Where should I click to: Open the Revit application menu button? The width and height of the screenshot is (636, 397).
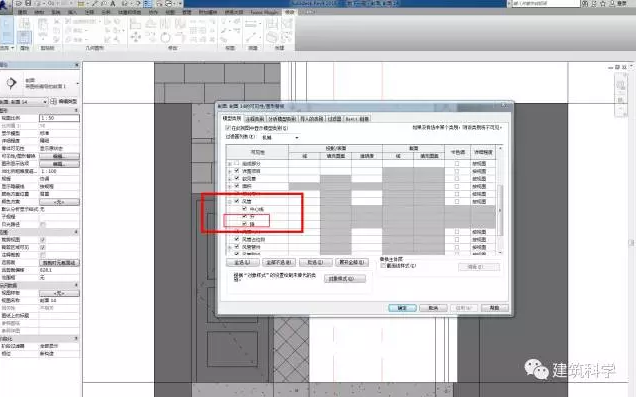(x=6, y=5)
